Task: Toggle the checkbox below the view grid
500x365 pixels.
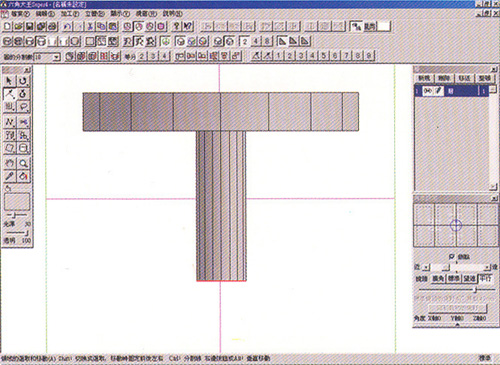Action: (x=451, y=256)
